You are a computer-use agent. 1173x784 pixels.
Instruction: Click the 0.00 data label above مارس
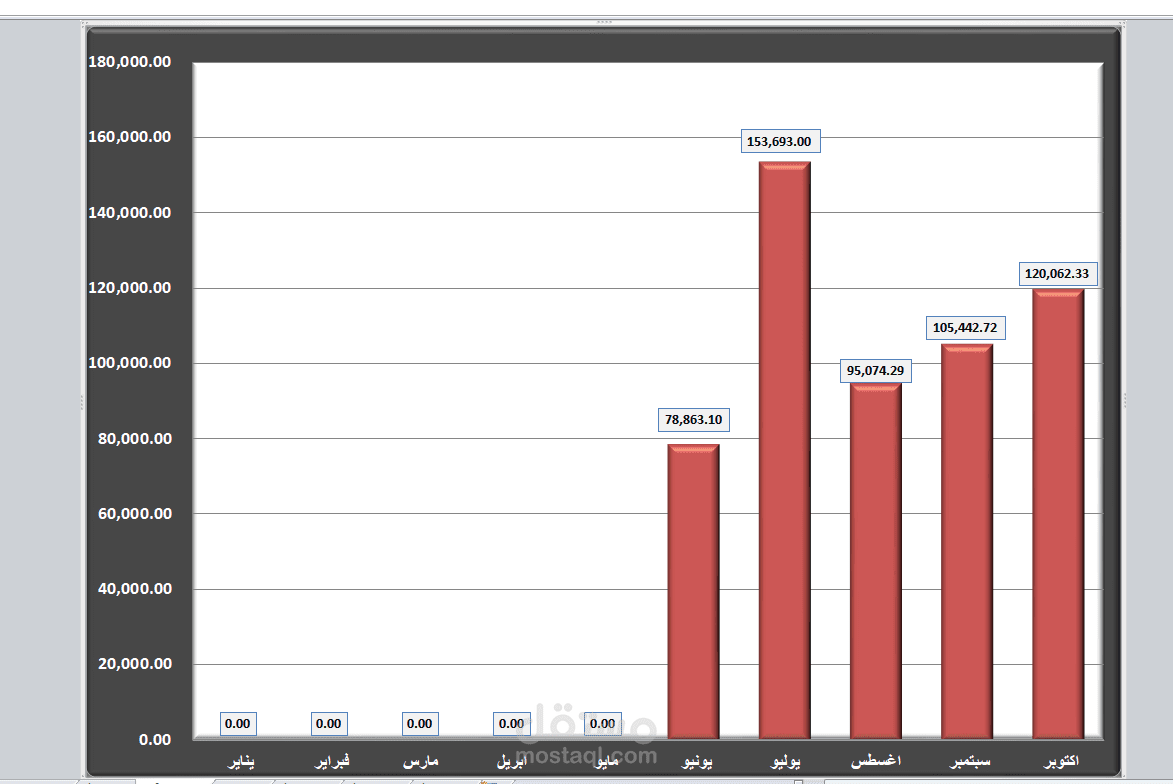(420, 723)
